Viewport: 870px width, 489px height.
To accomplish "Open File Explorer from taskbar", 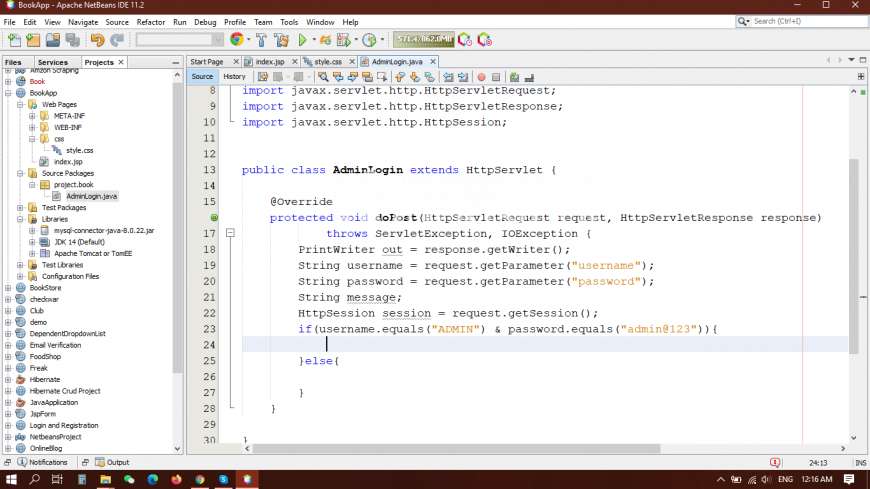I will pyautogui.click(x=105, y=480).
